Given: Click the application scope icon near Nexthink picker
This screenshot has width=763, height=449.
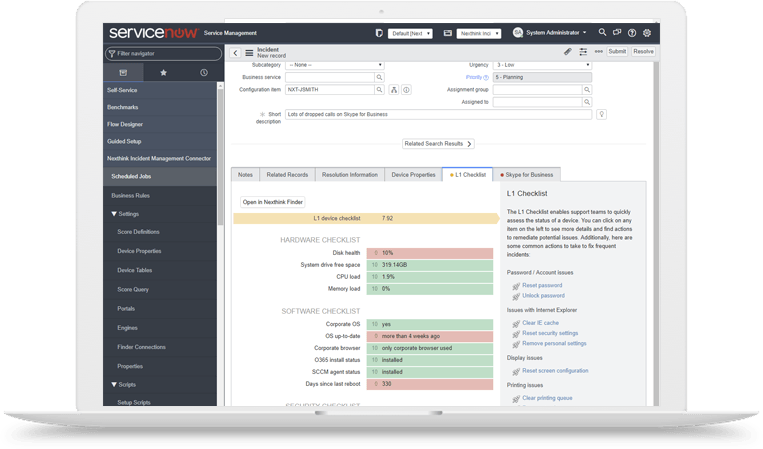Looking at the screenshot, I should (448, 33).
